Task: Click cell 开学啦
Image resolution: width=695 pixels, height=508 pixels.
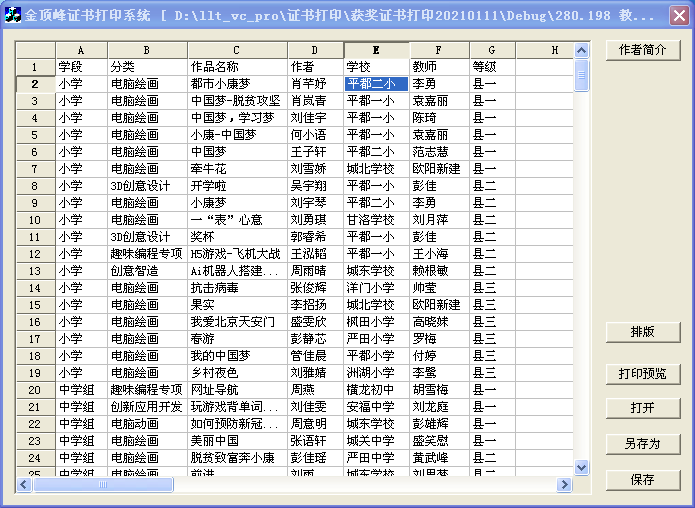Action: coord(238,186)
